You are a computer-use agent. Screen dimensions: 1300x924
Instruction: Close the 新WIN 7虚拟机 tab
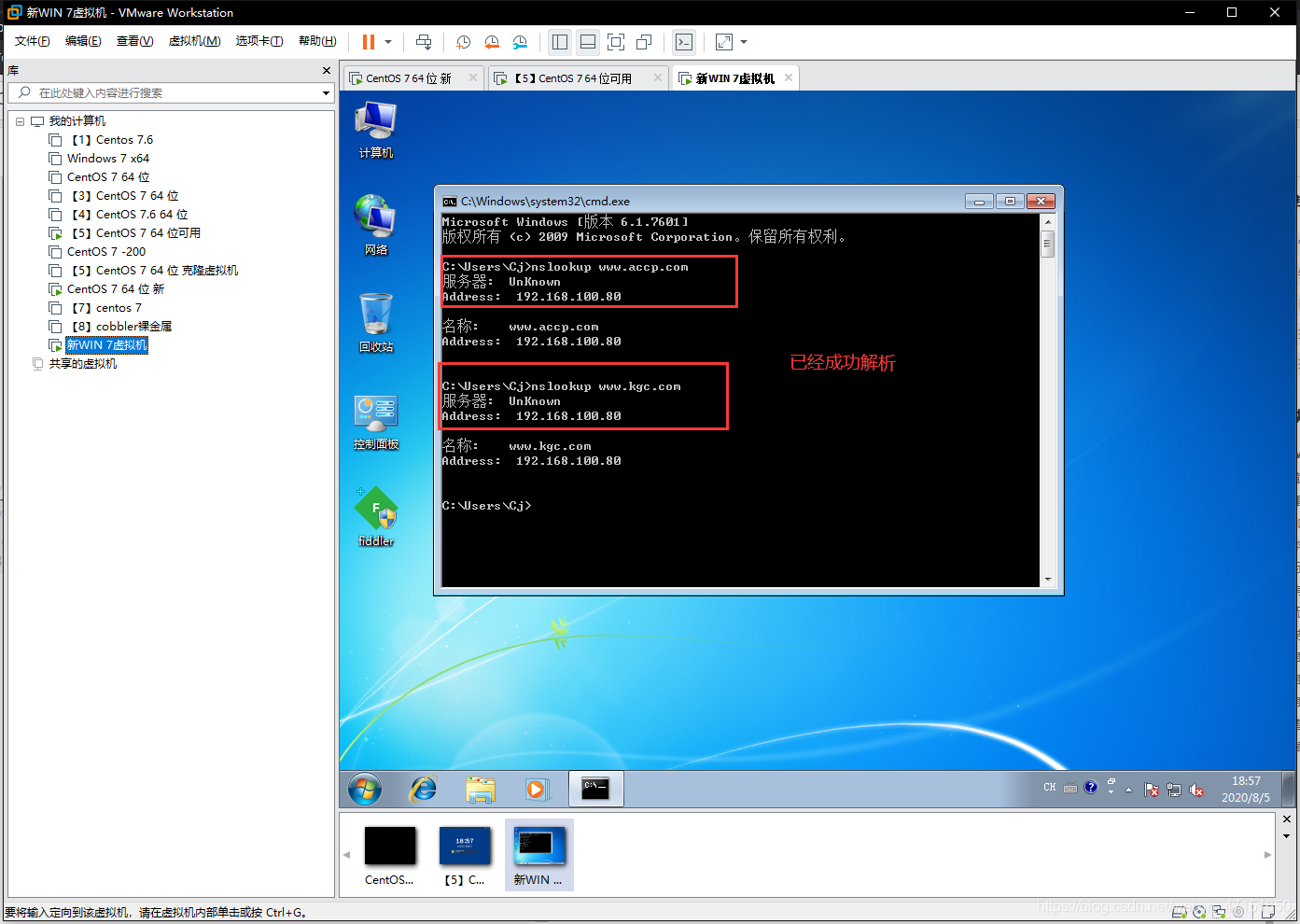789,77
